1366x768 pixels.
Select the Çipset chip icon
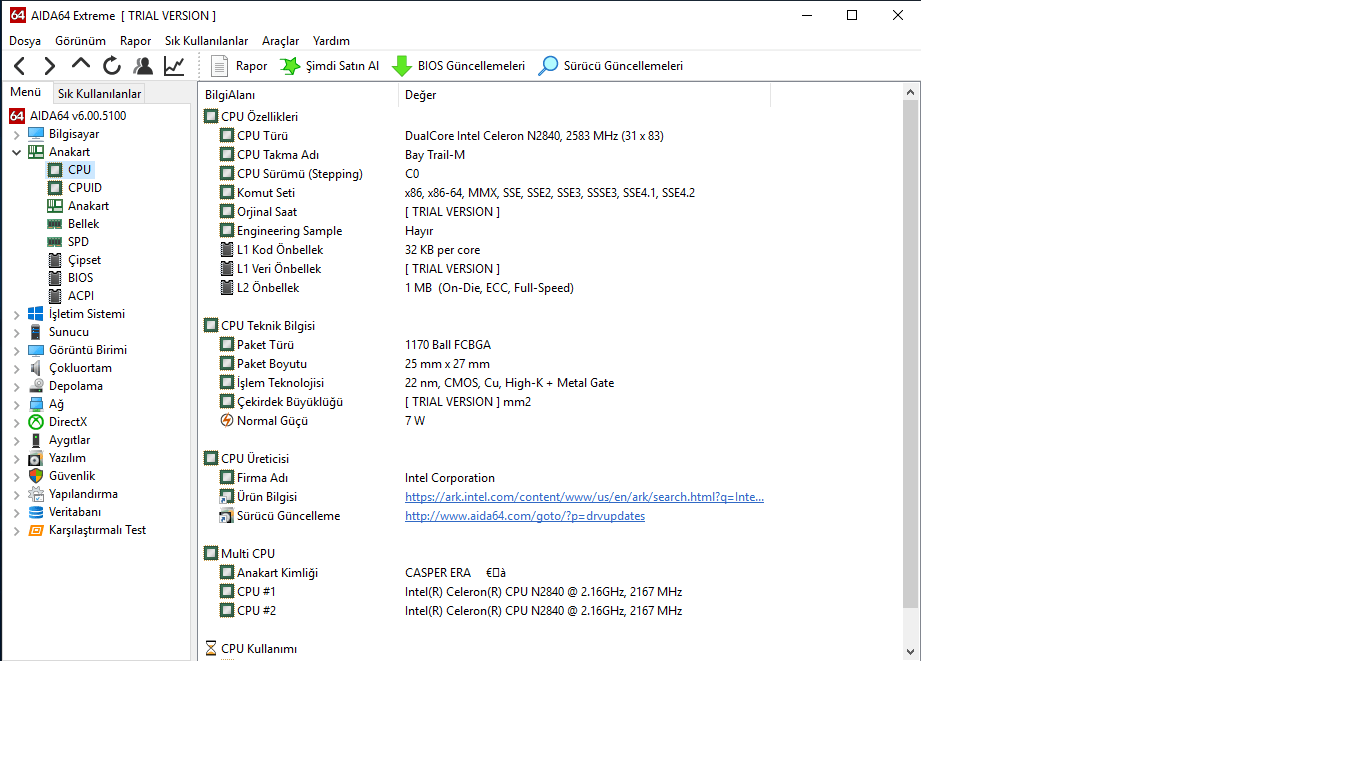(x=55, y=260)
